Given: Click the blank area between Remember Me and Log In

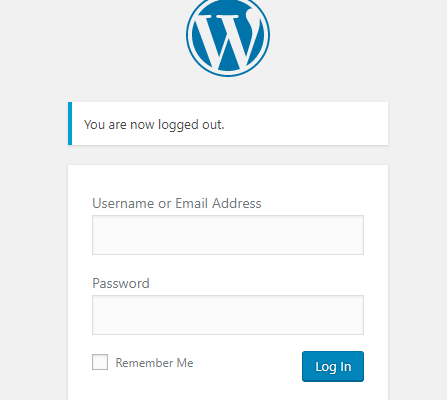Looking at the screenshot, I should [248, 365].
